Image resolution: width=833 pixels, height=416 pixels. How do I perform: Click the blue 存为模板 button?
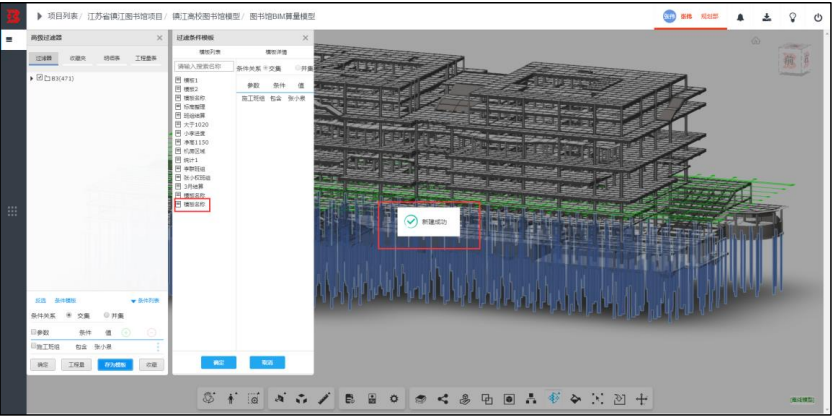tap(115, 364)
